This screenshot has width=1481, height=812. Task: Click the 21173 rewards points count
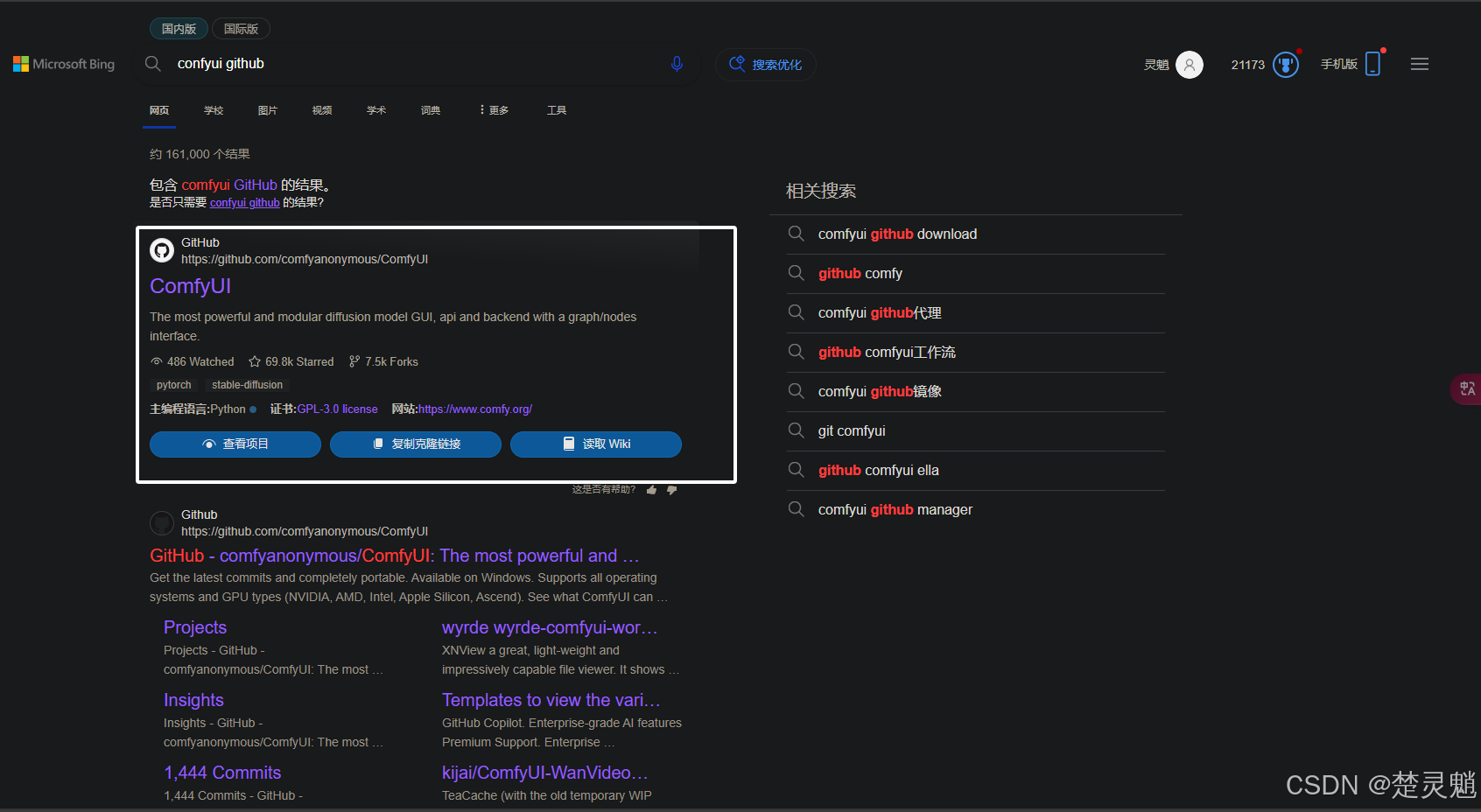[1247, 65]
